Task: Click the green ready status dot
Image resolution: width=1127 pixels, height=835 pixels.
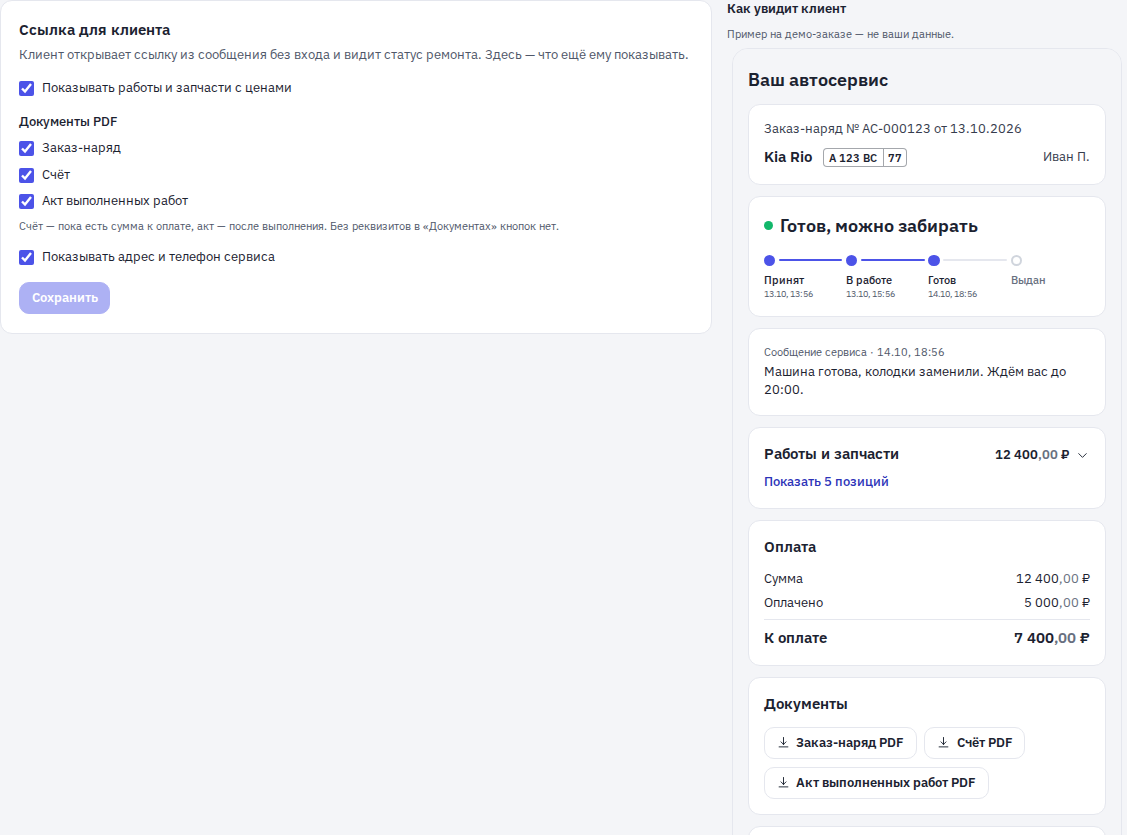Action: point(768,226)
